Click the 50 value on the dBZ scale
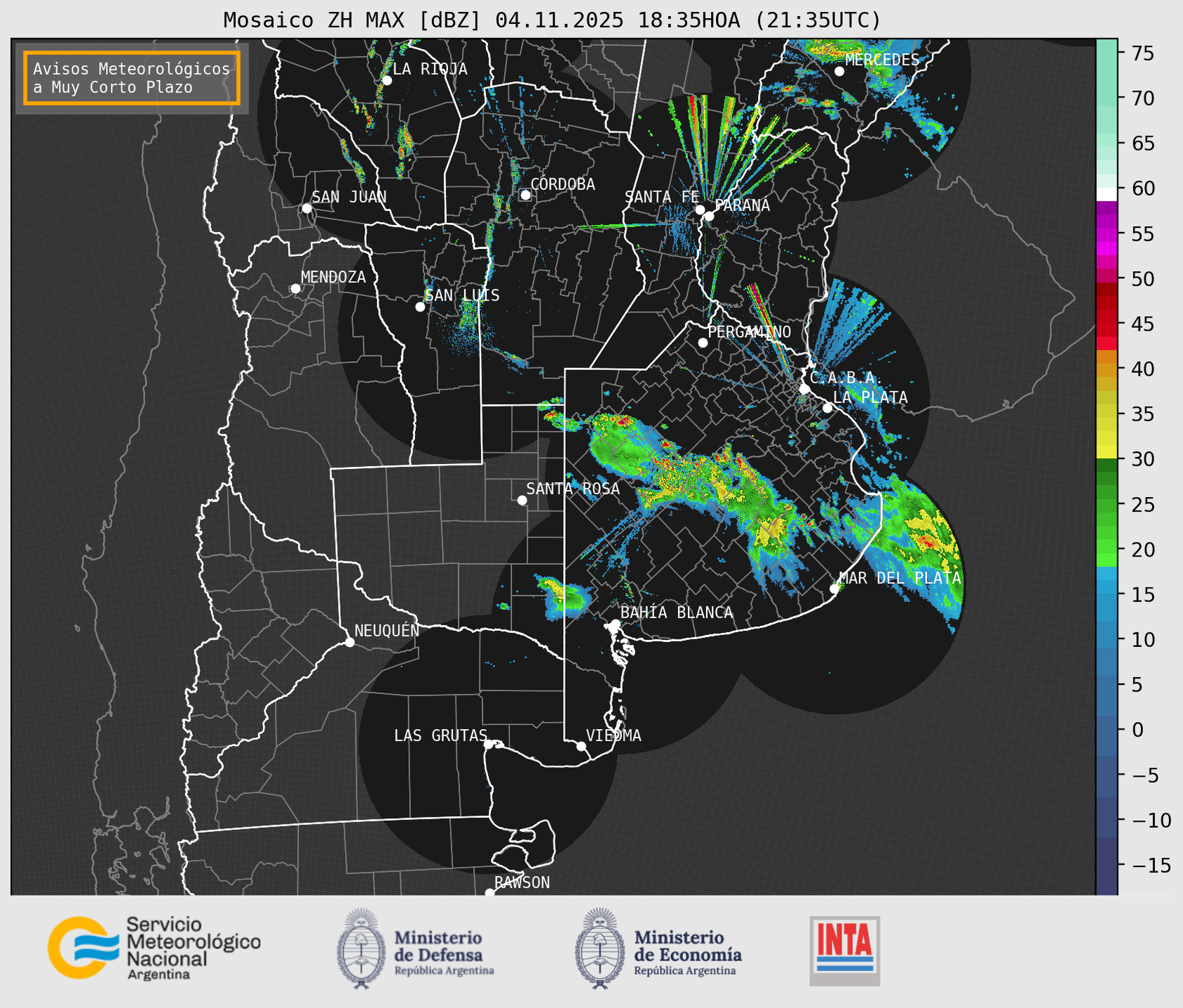Image resolution: width=1183 pixels, height=1008 pixels. [1142, 279]
